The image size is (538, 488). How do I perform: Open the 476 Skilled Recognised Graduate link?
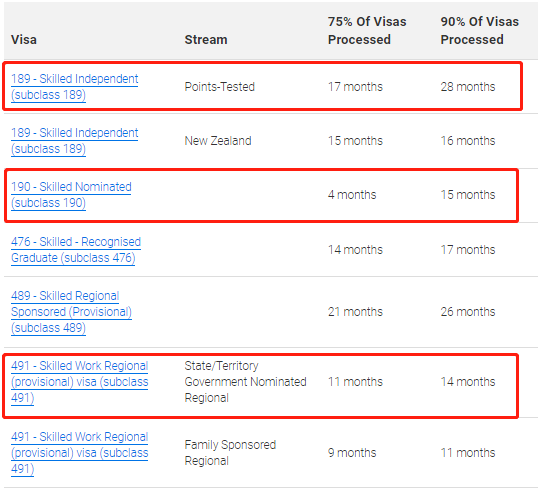(76, 250)
